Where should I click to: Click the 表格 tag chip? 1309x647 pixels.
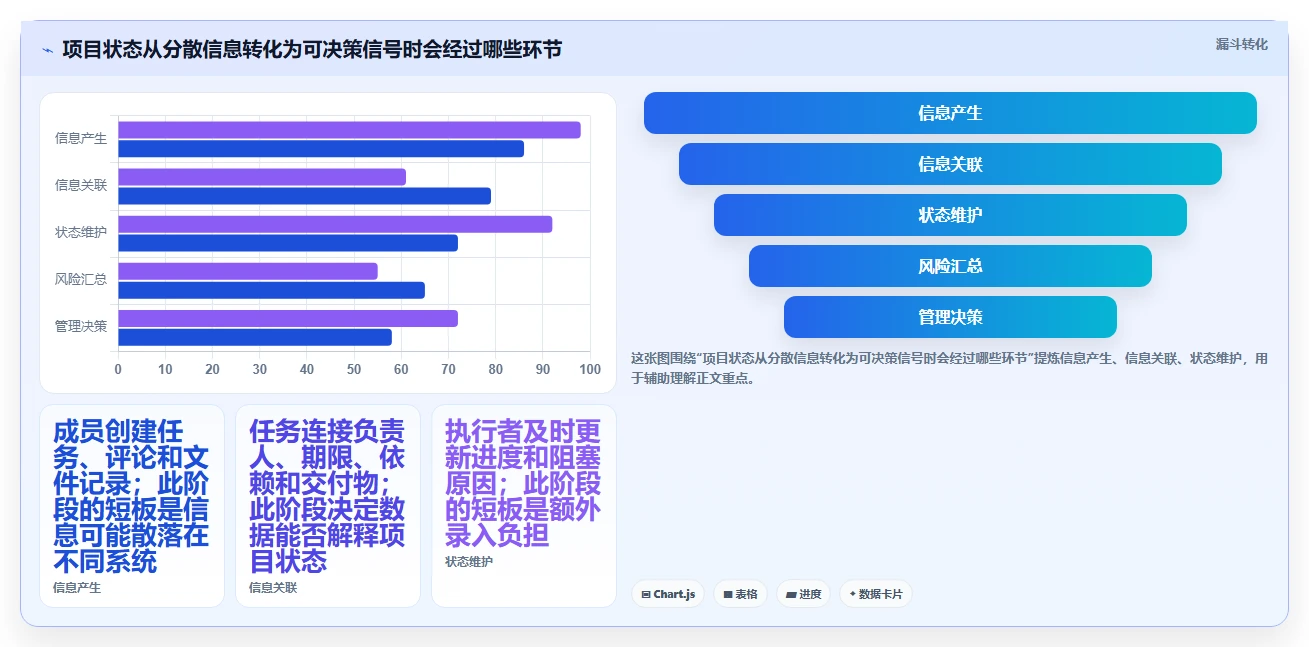(x=740, y=594)
